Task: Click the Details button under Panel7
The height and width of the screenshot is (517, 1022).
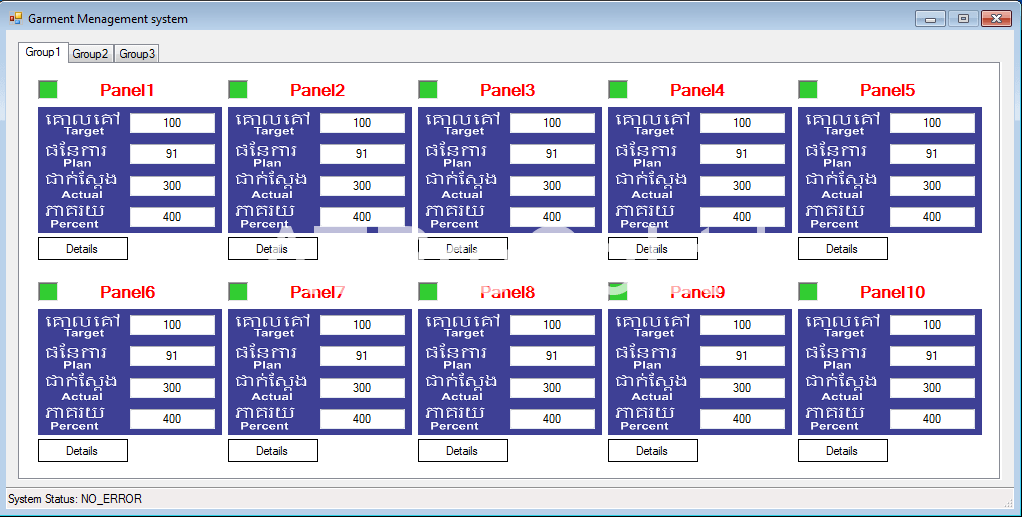Action: (273, 451)
